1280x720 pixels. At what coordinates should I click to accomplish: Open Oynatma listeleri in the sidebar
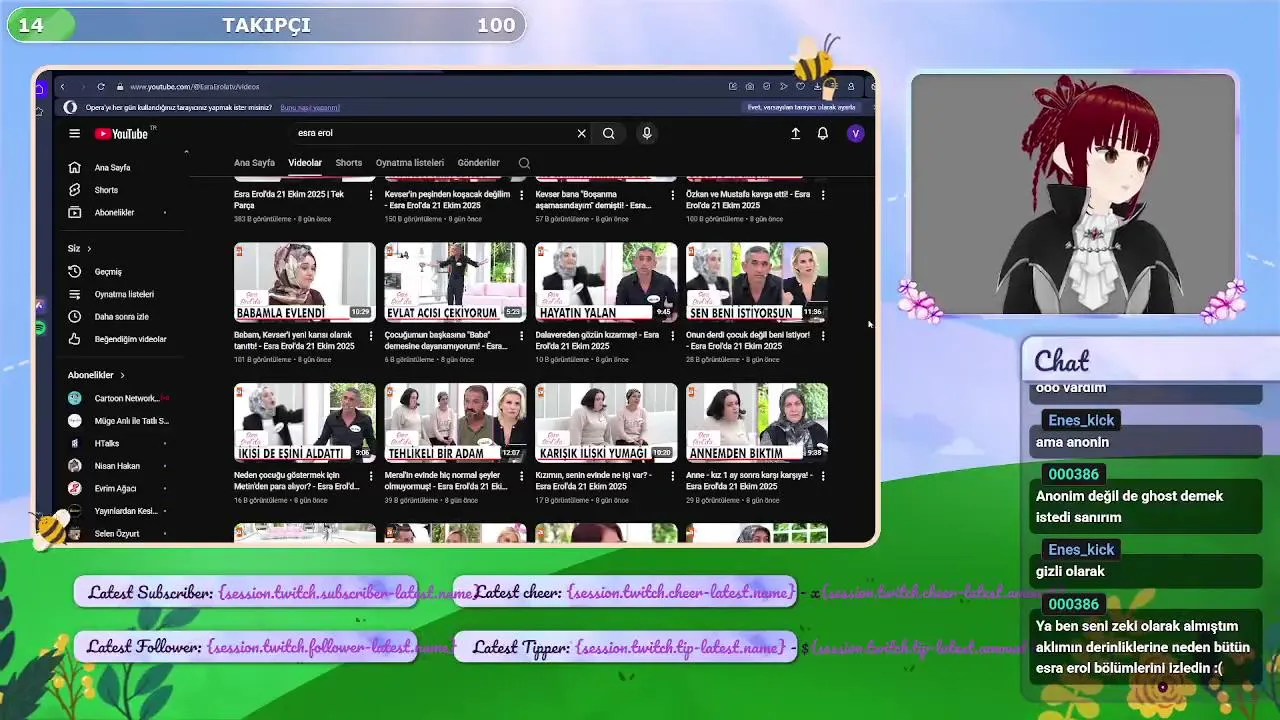pyautogui.click(x=124, y=294)
